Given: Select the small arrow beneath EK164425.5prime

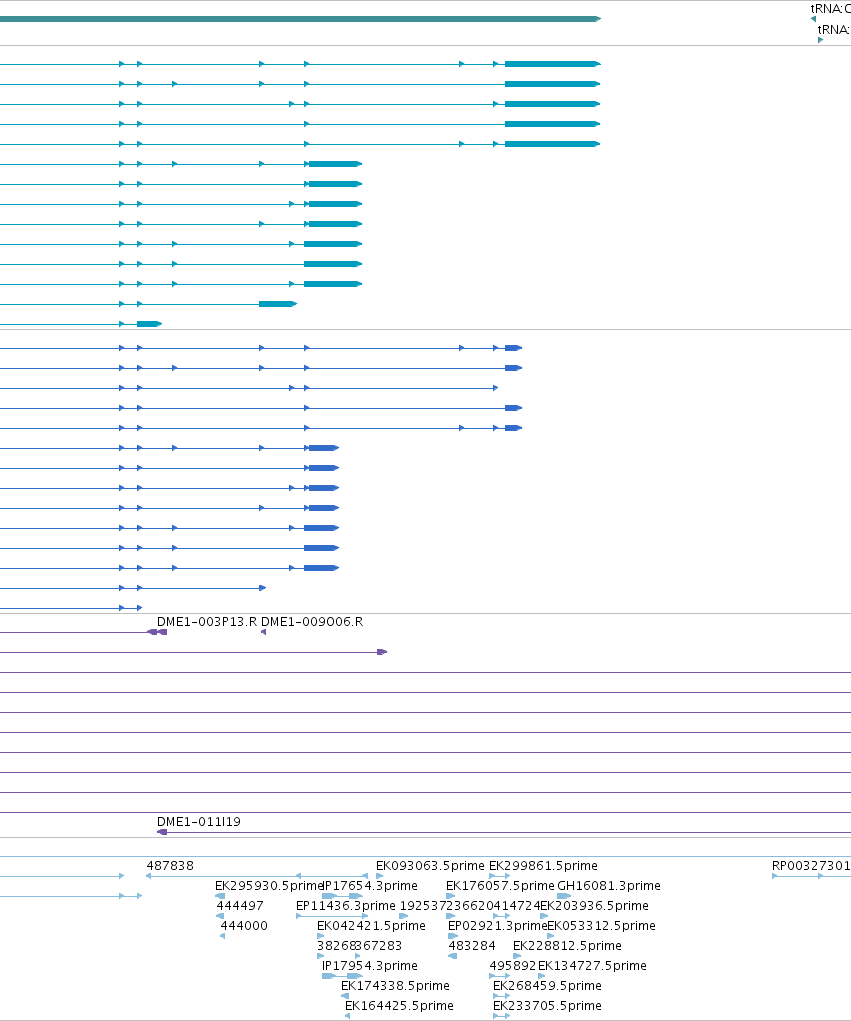Looking at the screenshot, I should 348,1016.
